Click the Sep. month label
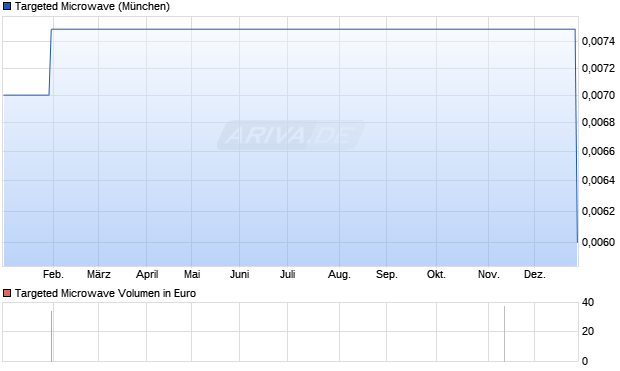This screenshot has height=371, width=620. click(387, 274)
